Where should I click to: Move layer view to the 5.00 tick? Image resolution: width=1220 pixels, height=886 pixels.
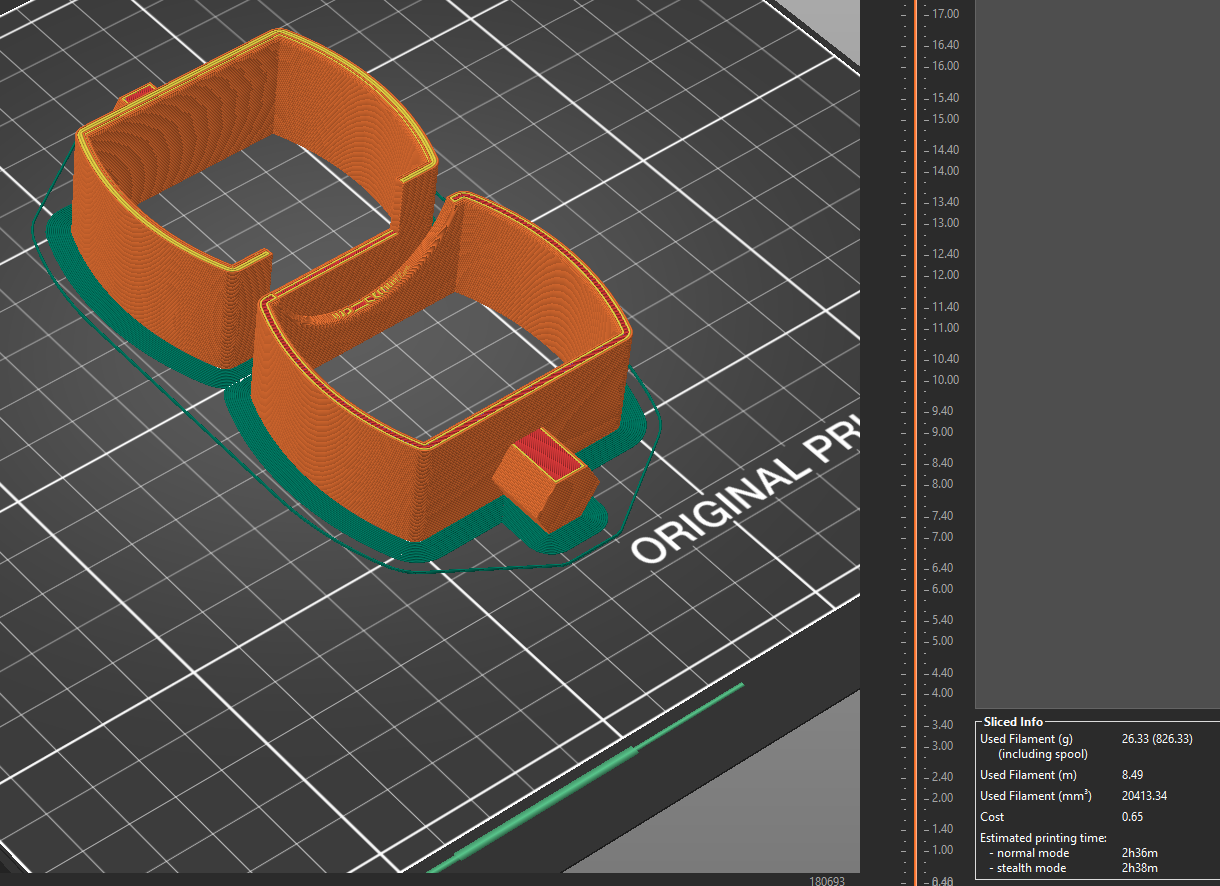click(x=945, y=641)
